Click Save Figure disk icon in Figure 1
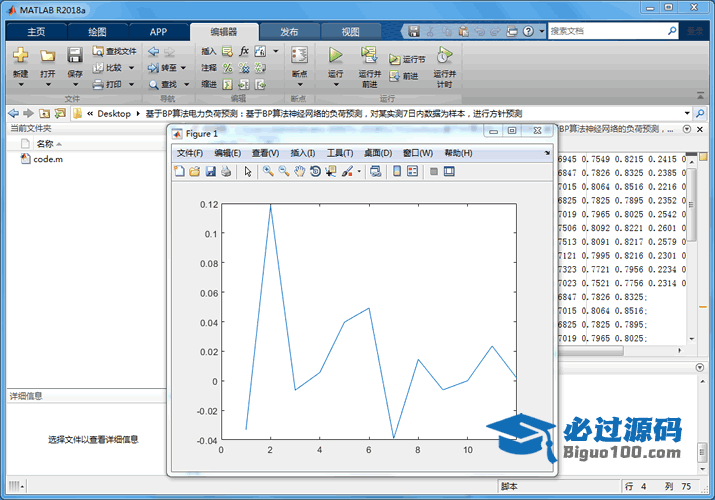The width and height of the screenshot is (715, 500). pos(210,171)
